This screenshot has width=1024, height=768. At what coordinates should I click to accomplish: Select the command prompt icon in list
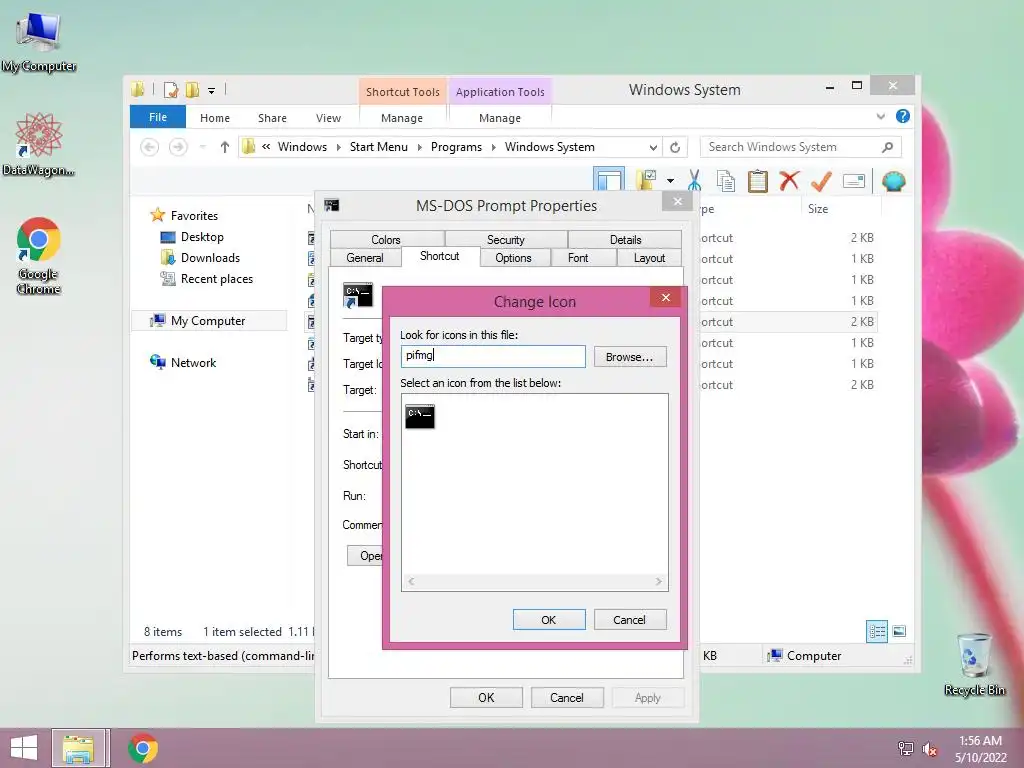(x=420, y=417)
